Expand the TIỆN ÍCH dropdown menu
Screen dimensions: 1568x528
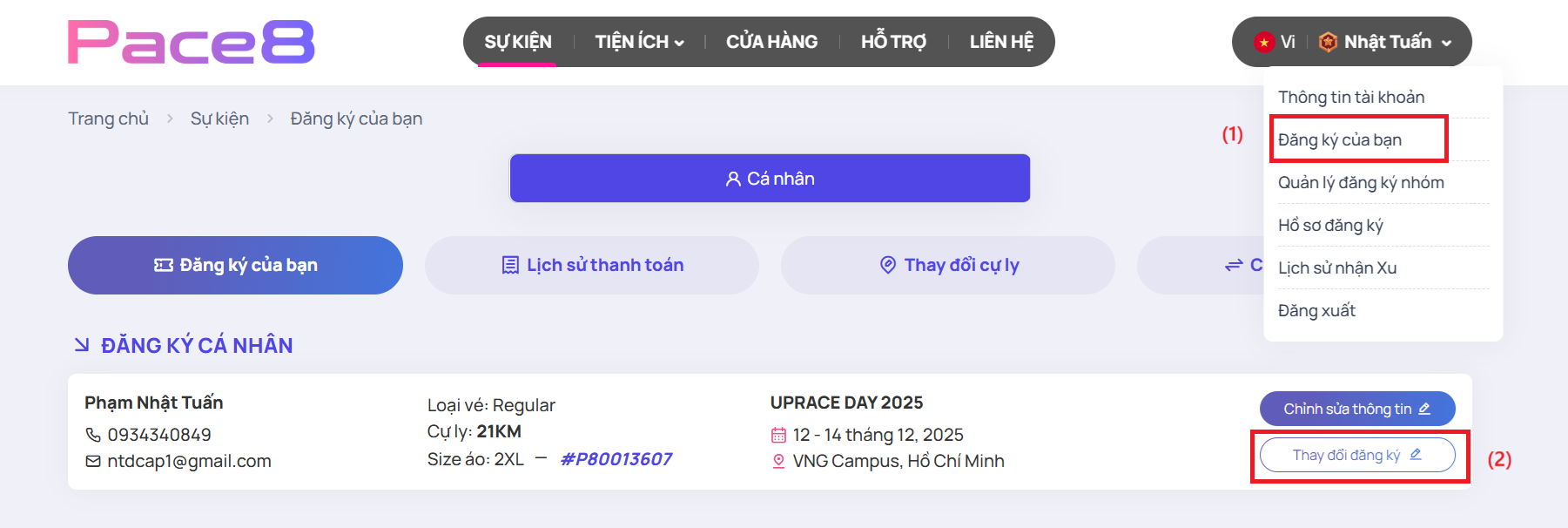[x=639, y=42]
